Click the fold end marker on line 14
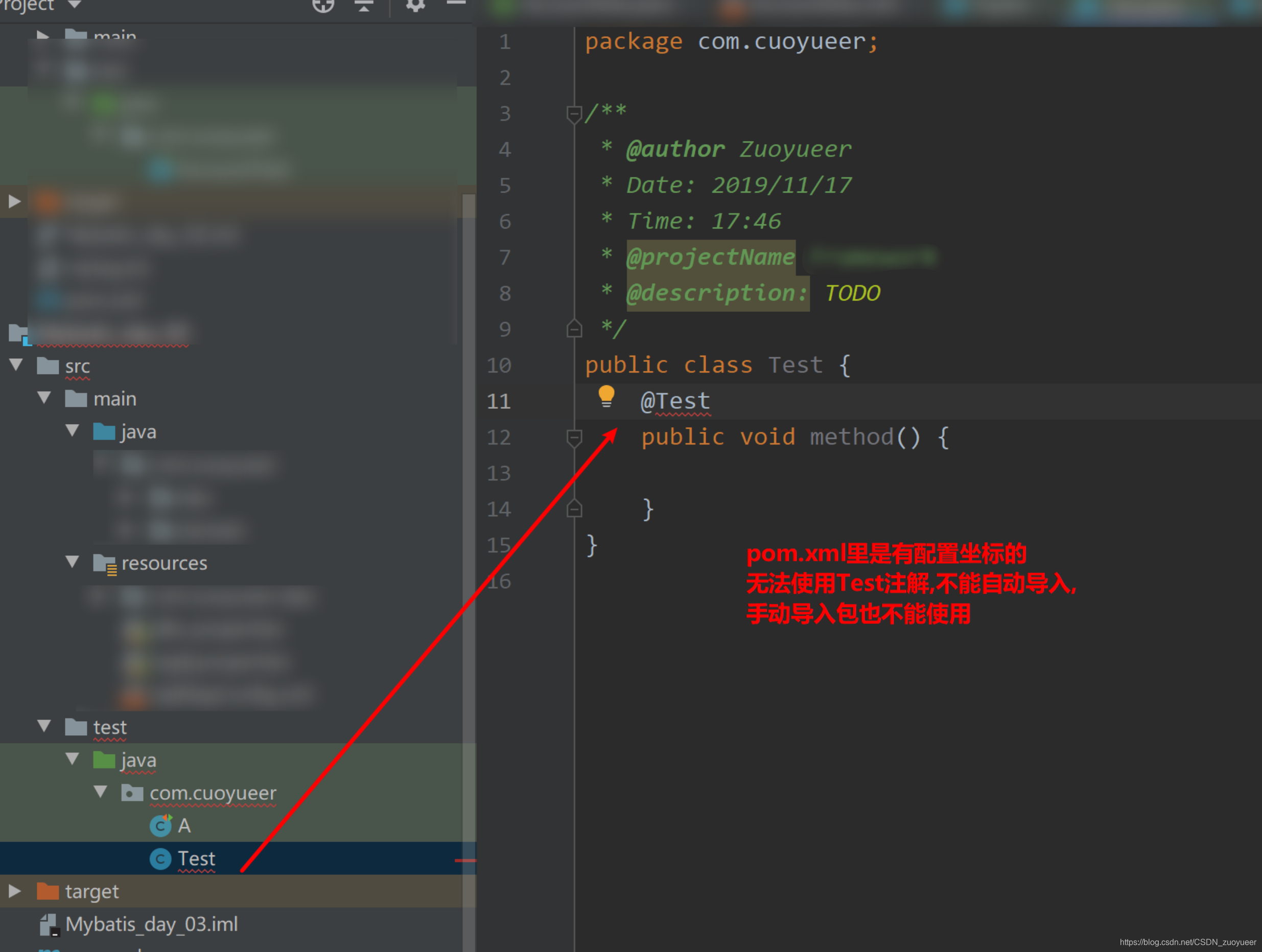 pos(574,508)
